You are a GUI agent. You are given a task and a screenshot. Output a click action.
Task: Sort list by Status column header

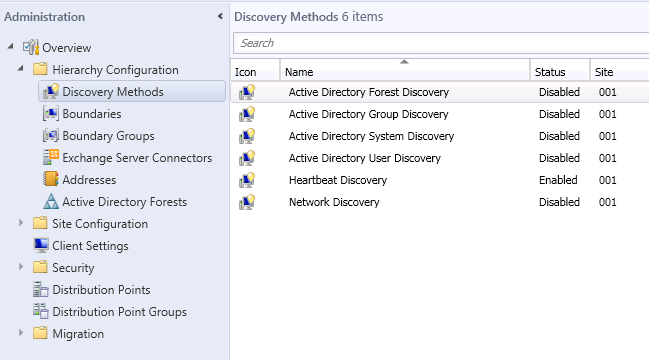click(x=560, y=70)
